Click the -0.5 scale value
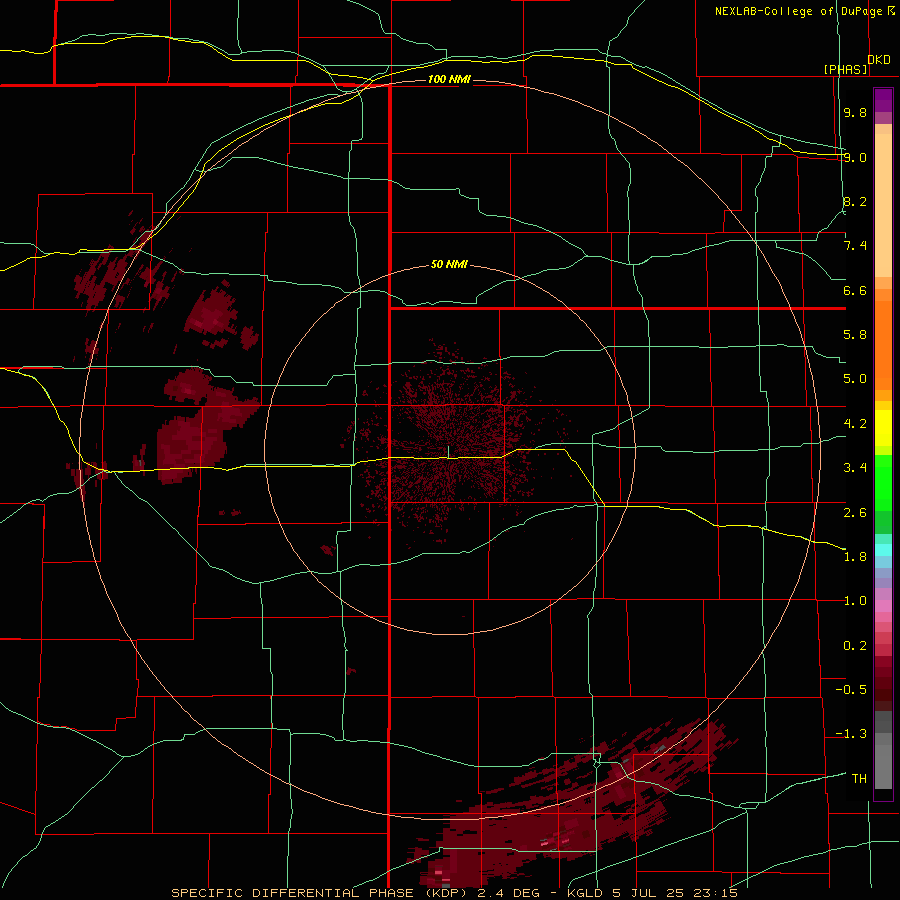The height and width of the screenshot is (900, 900). coord(851,689)
